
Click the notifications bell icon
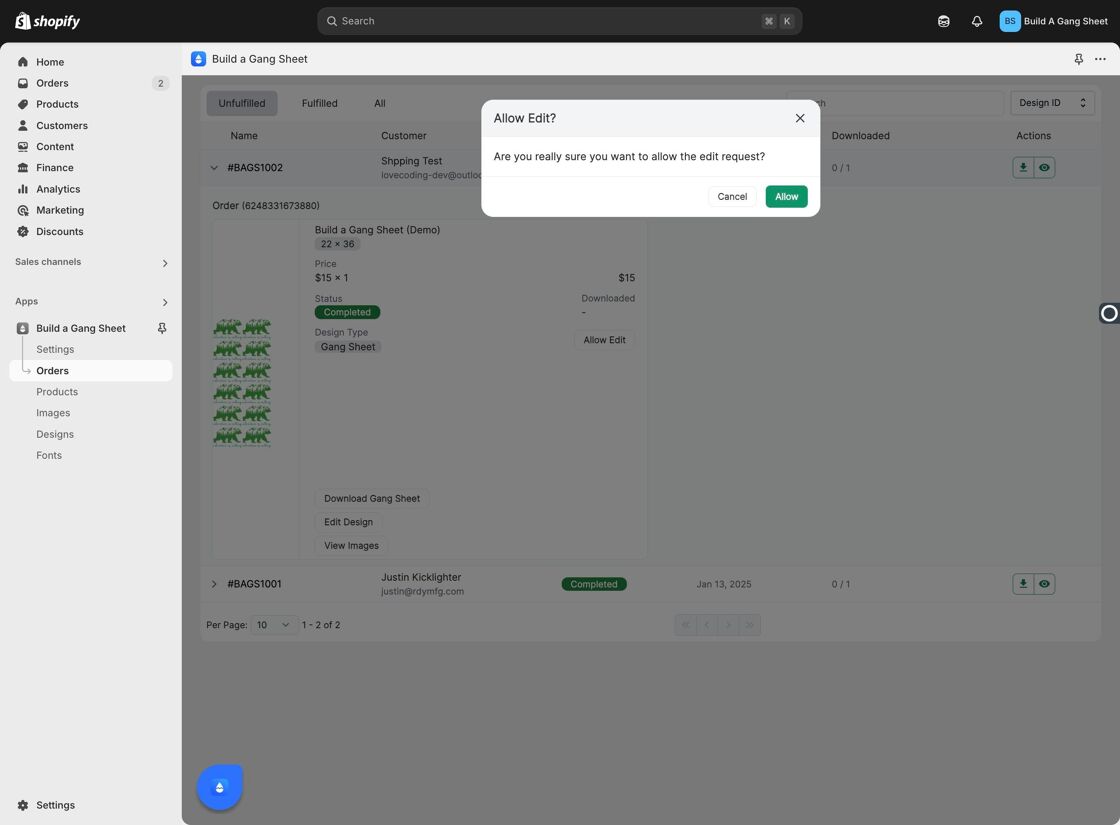pos(976,21)
